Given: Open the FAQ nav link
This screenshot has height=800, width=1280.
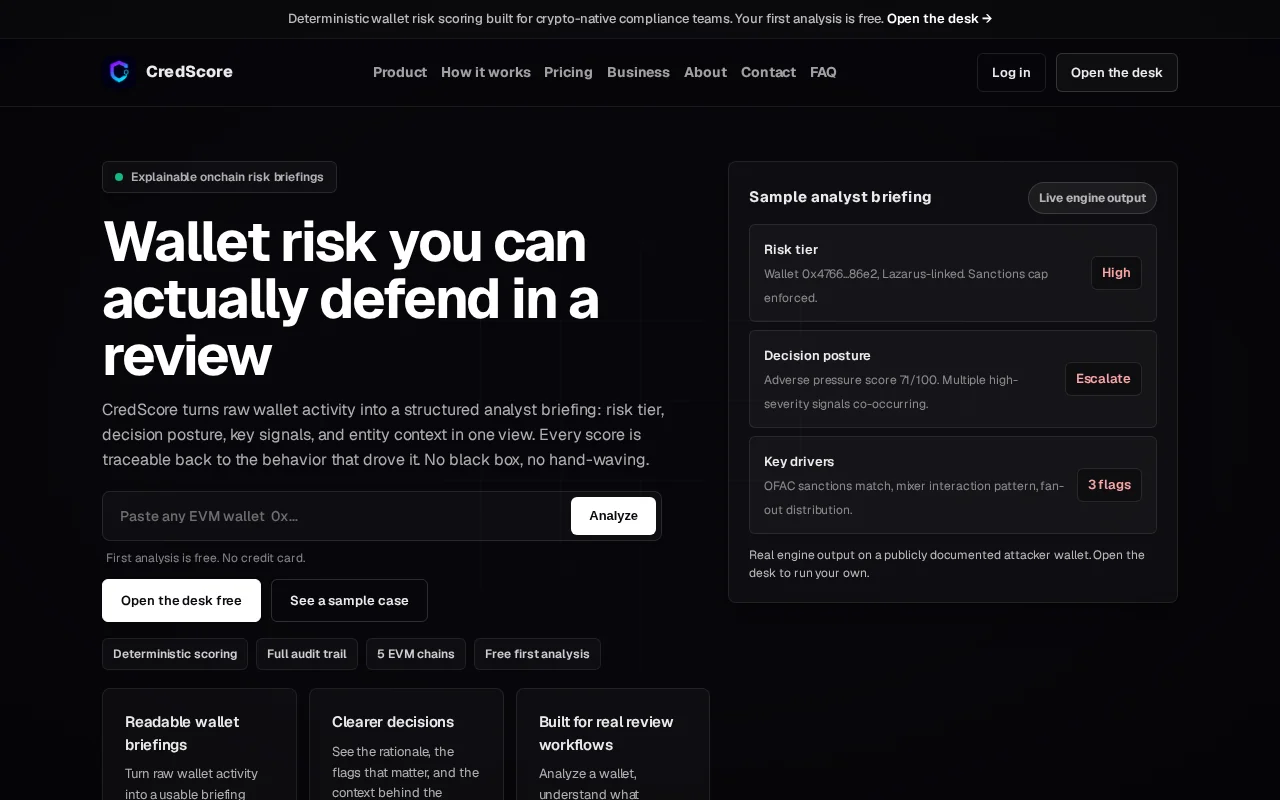Looking at the screenshot, I should point(823,72).
